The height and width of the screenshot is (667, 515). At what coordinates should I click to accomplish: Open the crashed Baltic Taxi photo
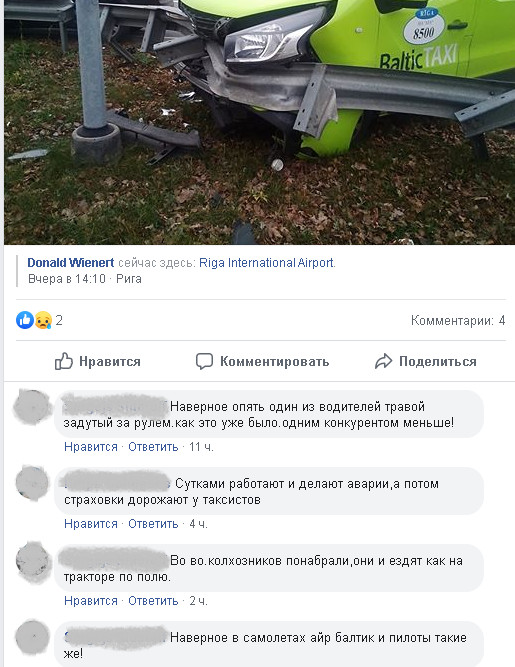259,122
